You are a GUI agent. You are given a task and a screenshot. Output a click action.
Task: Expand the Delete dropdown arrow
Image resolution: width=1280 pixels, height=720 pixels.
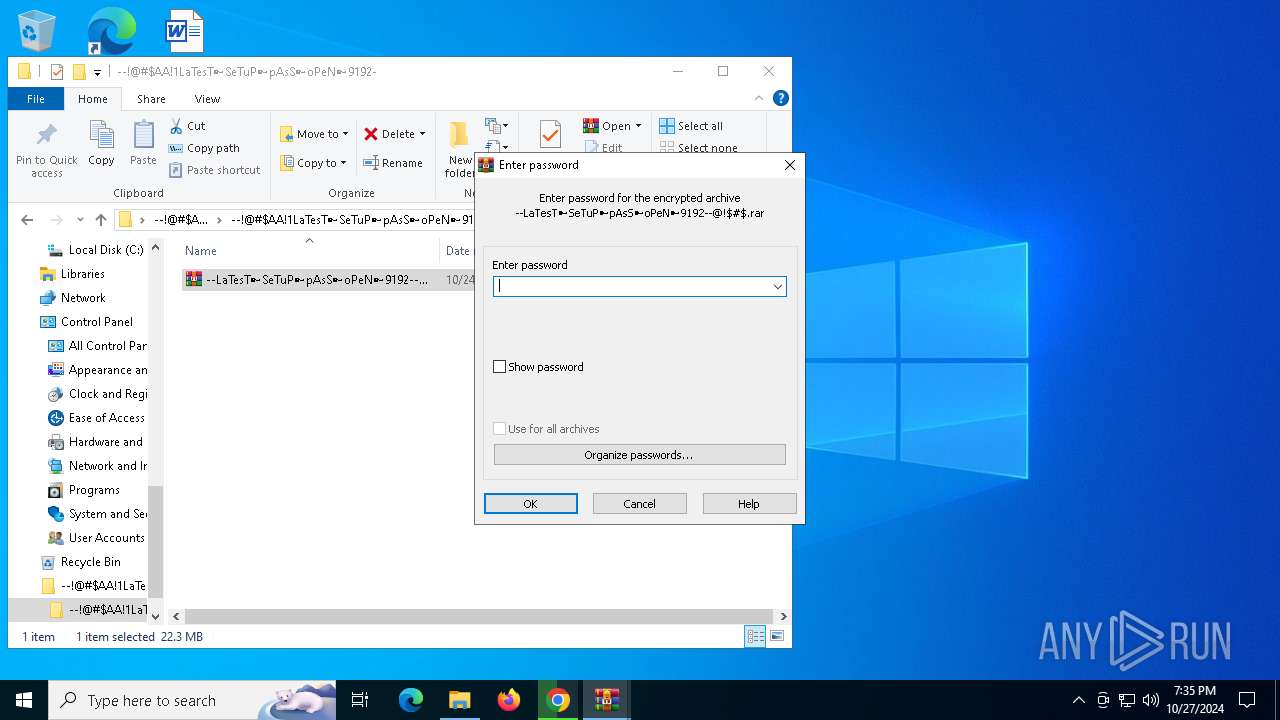pos(422,134)
